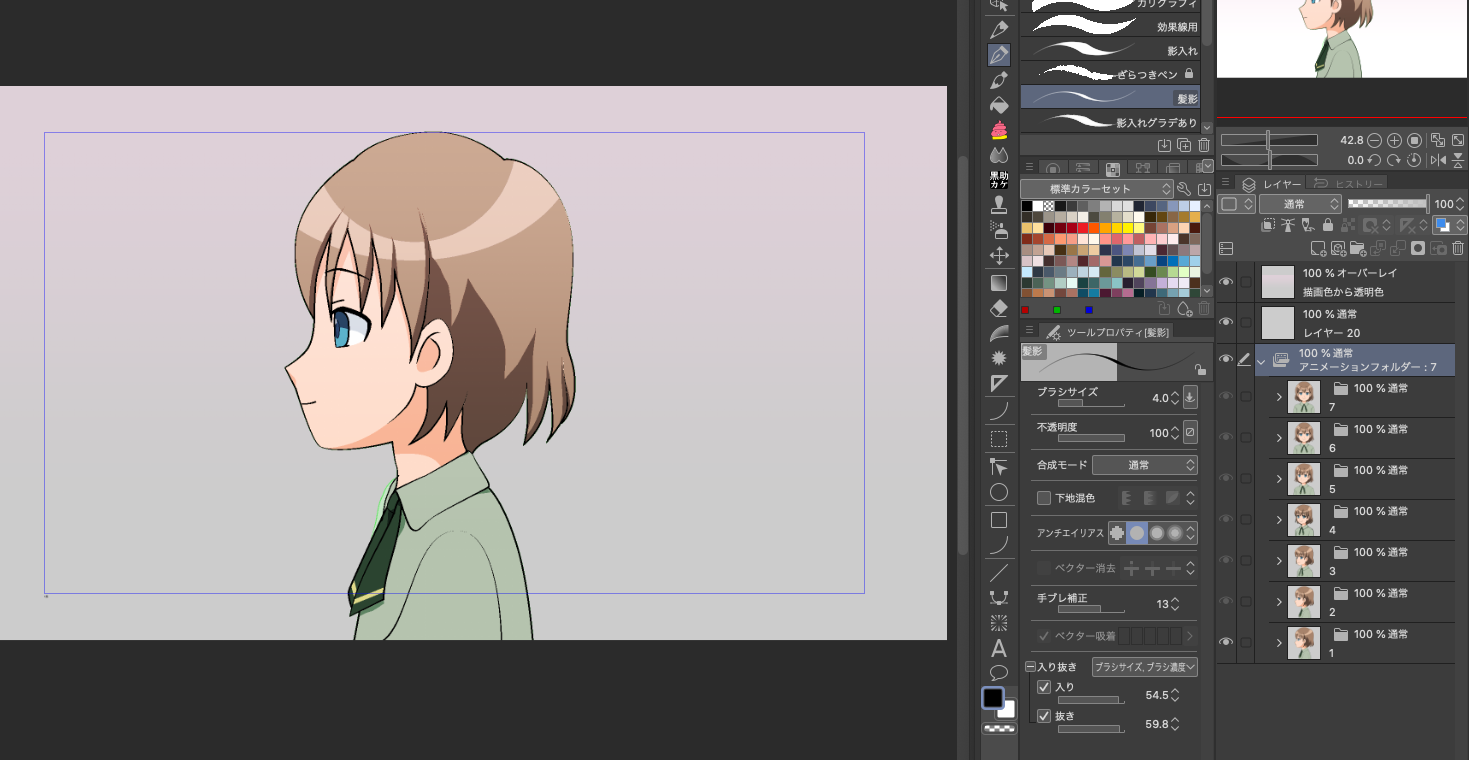Select the Text tool
1469x760 pixels.
[998, 648]
